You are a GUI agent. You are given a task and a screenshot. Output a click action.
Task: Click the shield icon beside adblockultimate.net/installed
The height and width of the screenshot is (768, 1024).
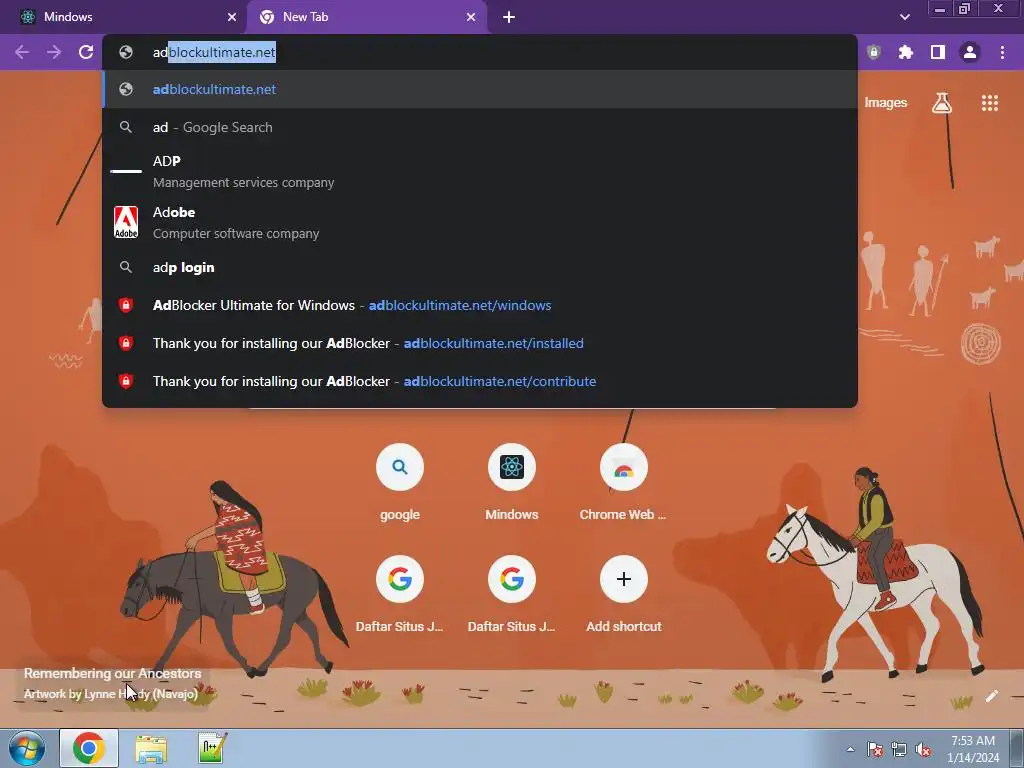(126, 343)
